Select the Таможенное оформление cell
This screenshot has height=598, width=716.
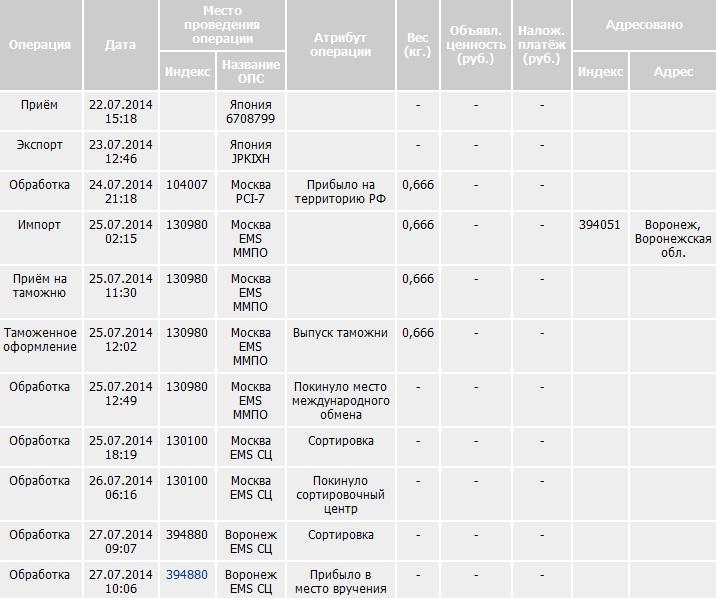tap(41, 346)
